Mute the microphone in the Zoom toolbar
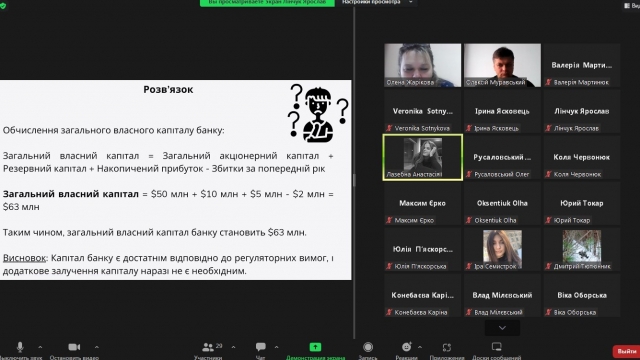The height and width of the screenshot is (360, 640). [20, 347]
